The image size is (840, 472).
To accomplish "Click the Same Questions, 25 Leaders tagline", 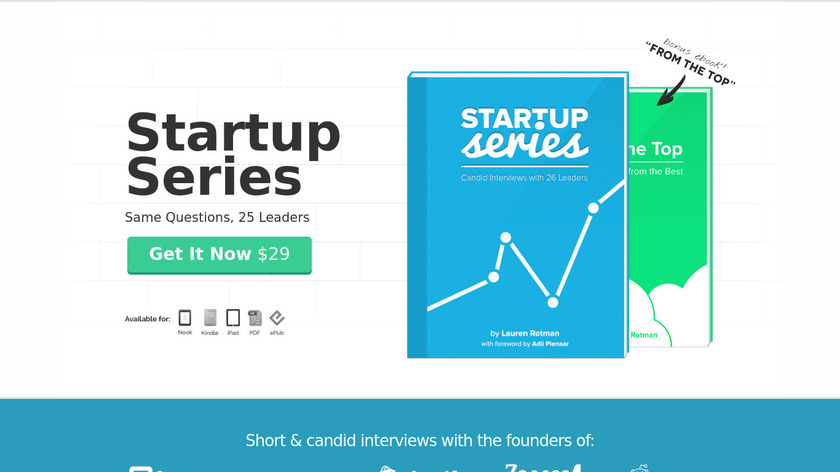I will click(x=217, y=217).
